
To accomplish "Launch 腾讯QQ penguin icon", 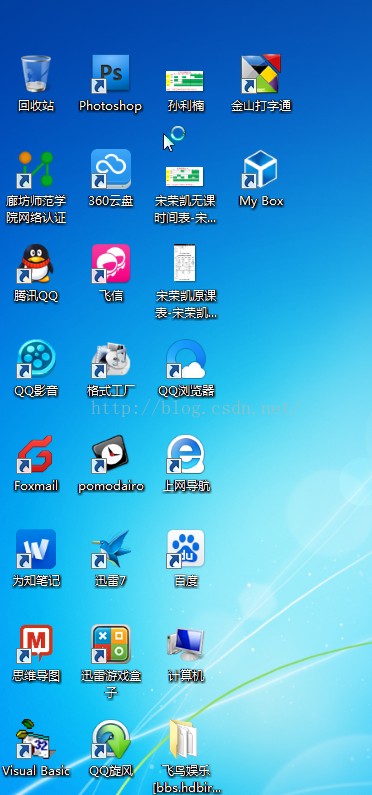I will [x=36, y=264].
